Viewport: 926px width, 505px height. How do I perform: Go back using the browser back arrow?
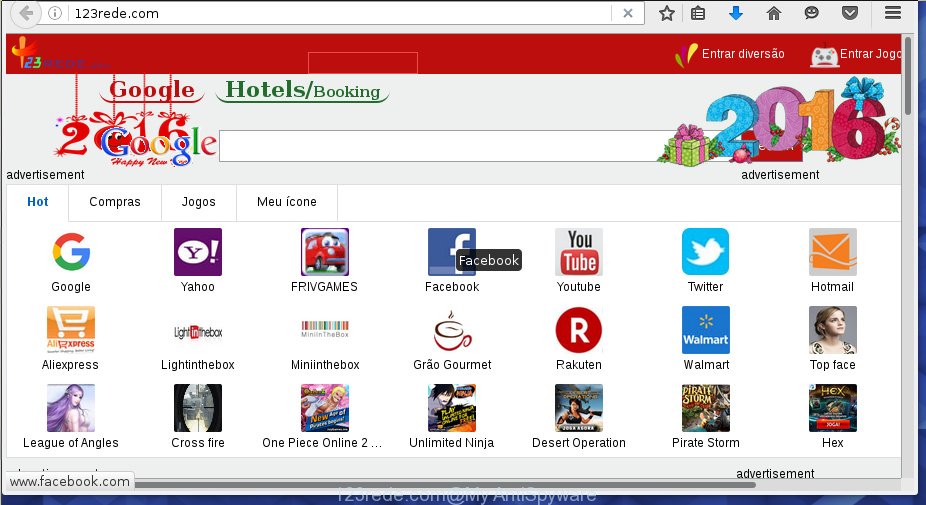coord(25,13)
